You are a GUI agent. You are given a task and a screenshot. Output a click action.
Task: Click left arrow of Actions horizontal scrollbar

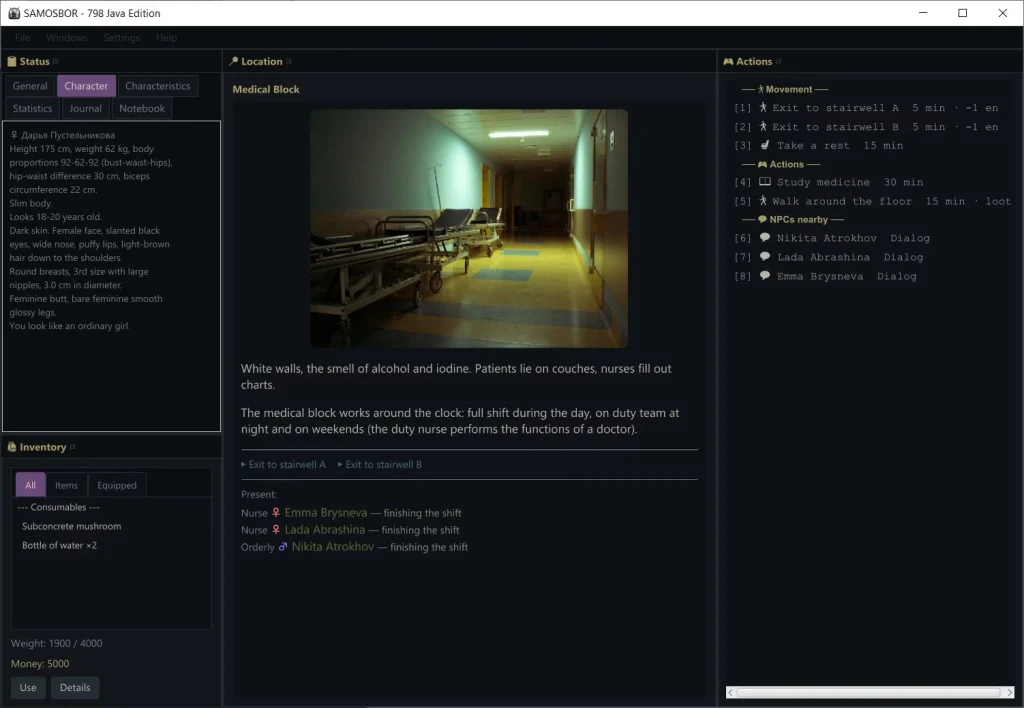pos(731,692)
